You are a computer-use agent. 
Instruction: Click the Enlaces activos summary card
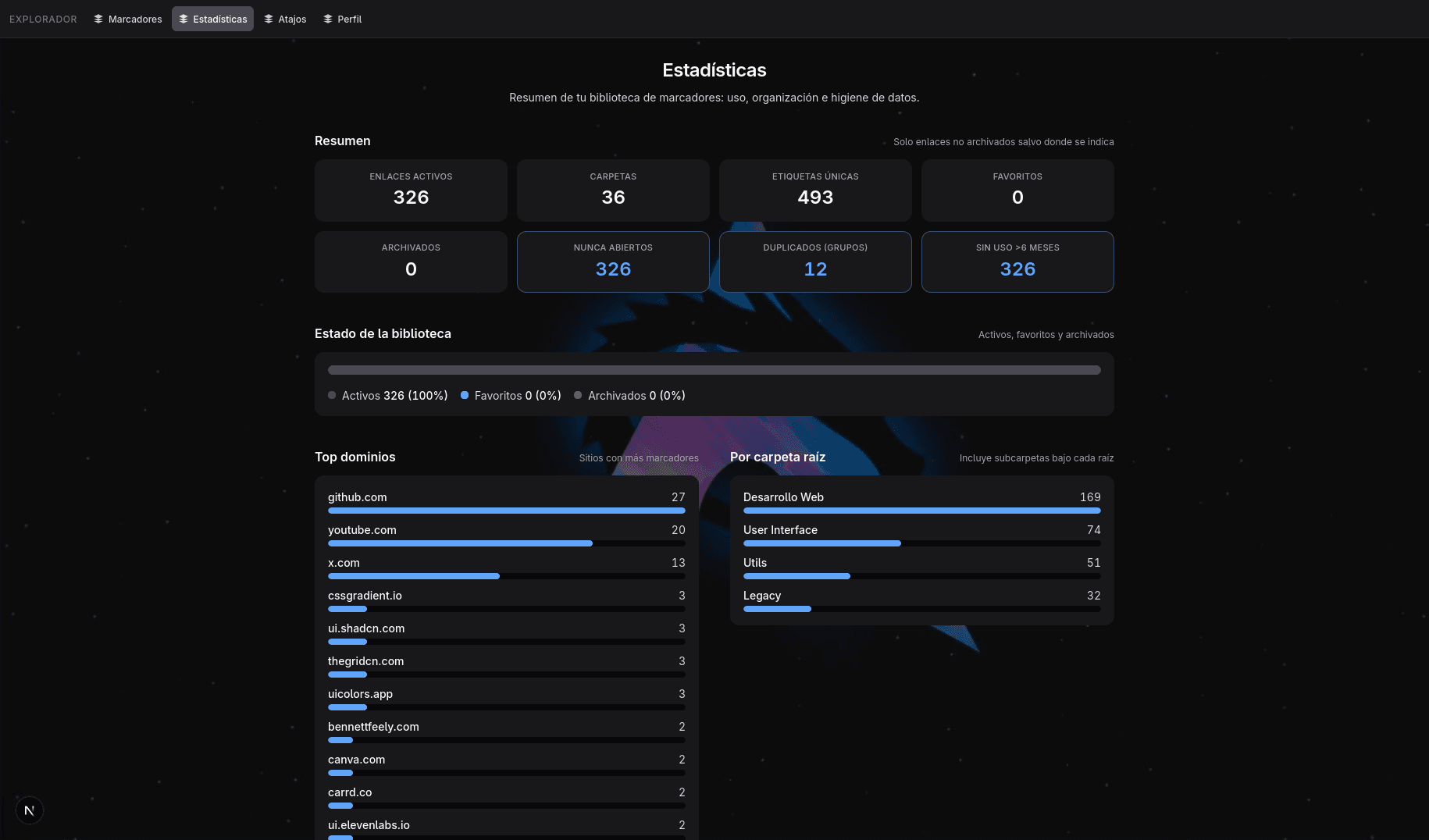point(411,190)
